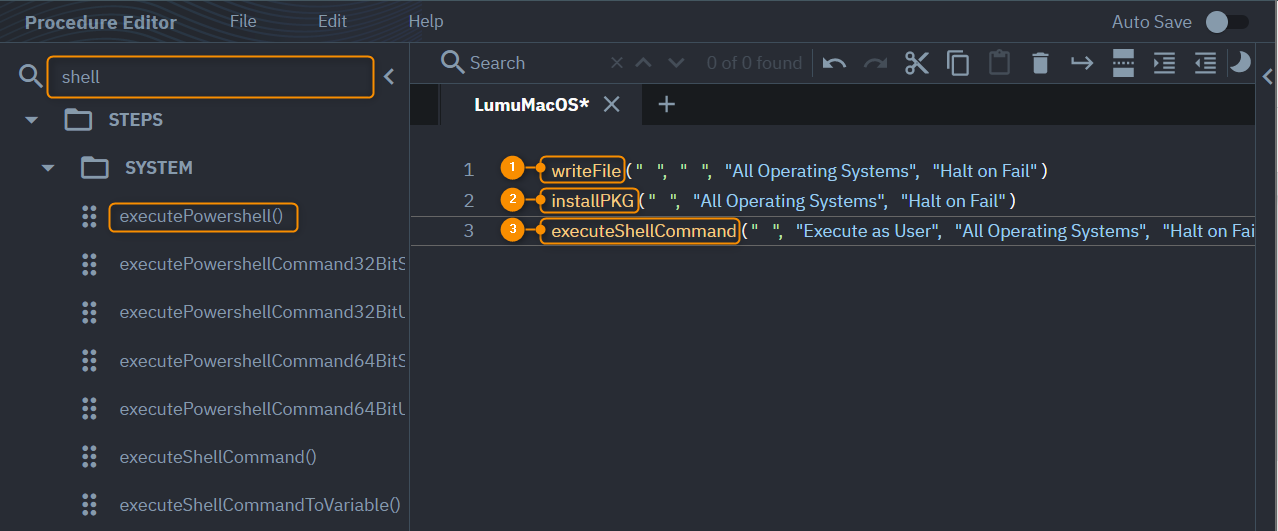The image size is (1278, 531).
Task: Click the Cut scissors icon
Action: [916, 63]
